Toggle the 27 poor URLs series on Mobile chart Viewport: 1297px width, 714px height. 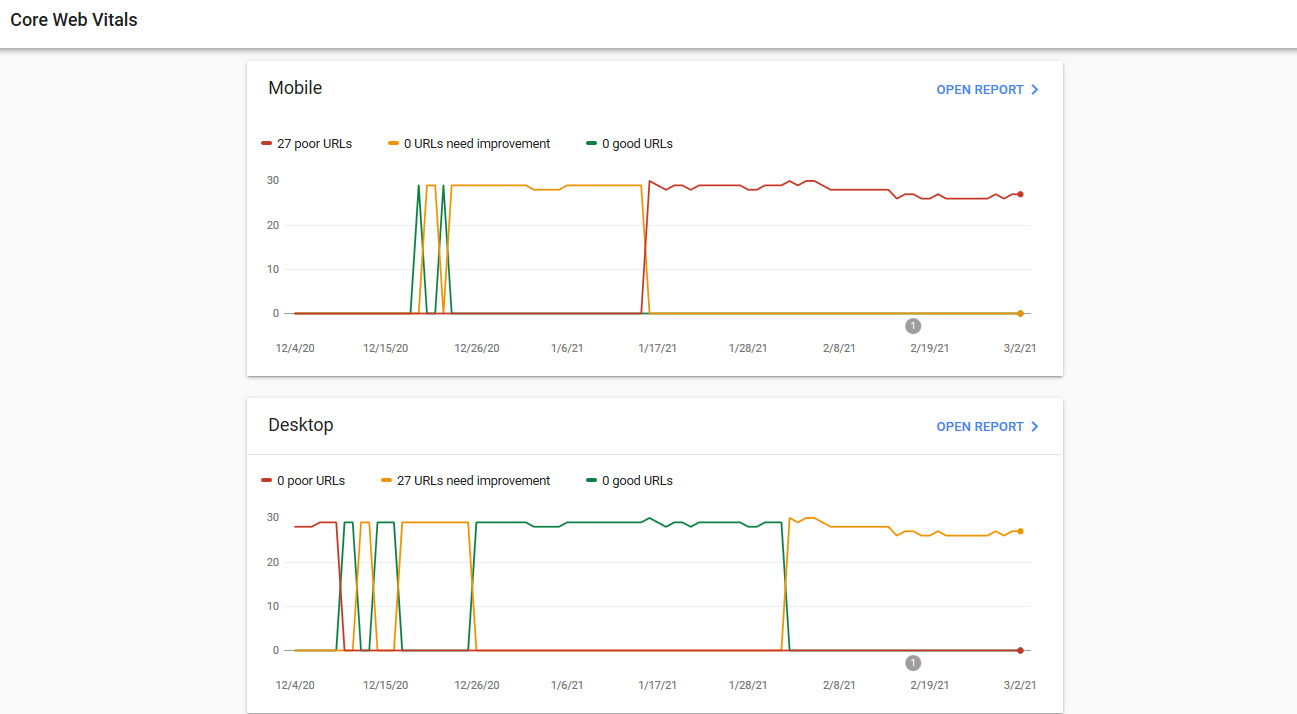[307, 144]
